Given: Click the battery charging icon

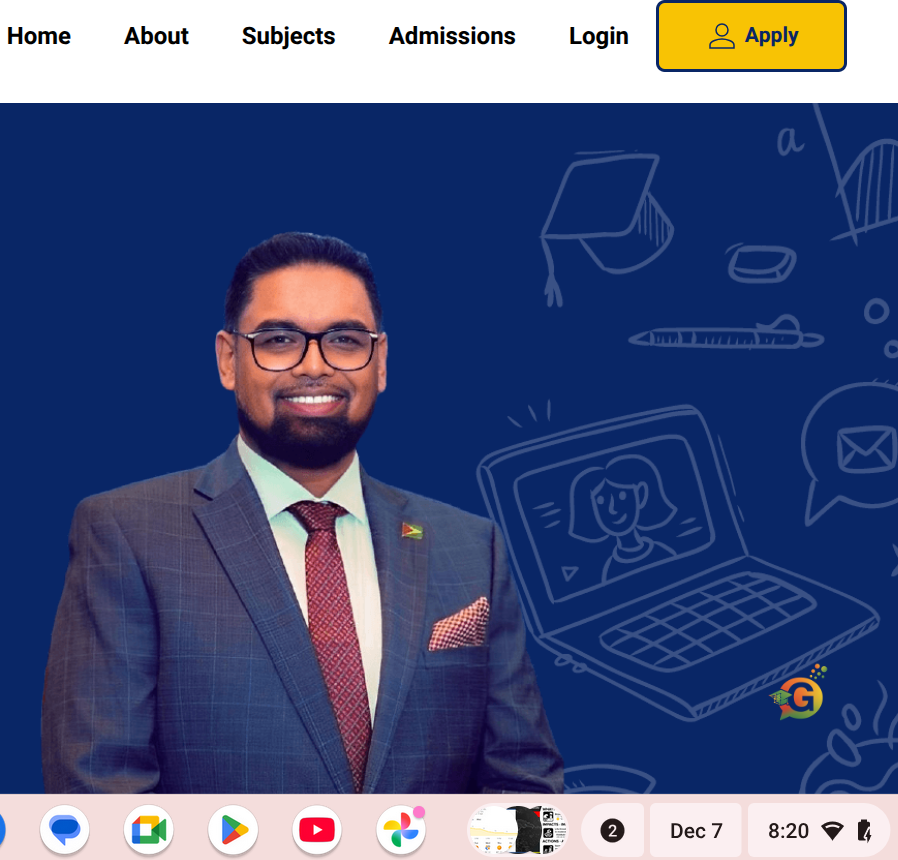Looking at the screenshot, I should (864, 831).
